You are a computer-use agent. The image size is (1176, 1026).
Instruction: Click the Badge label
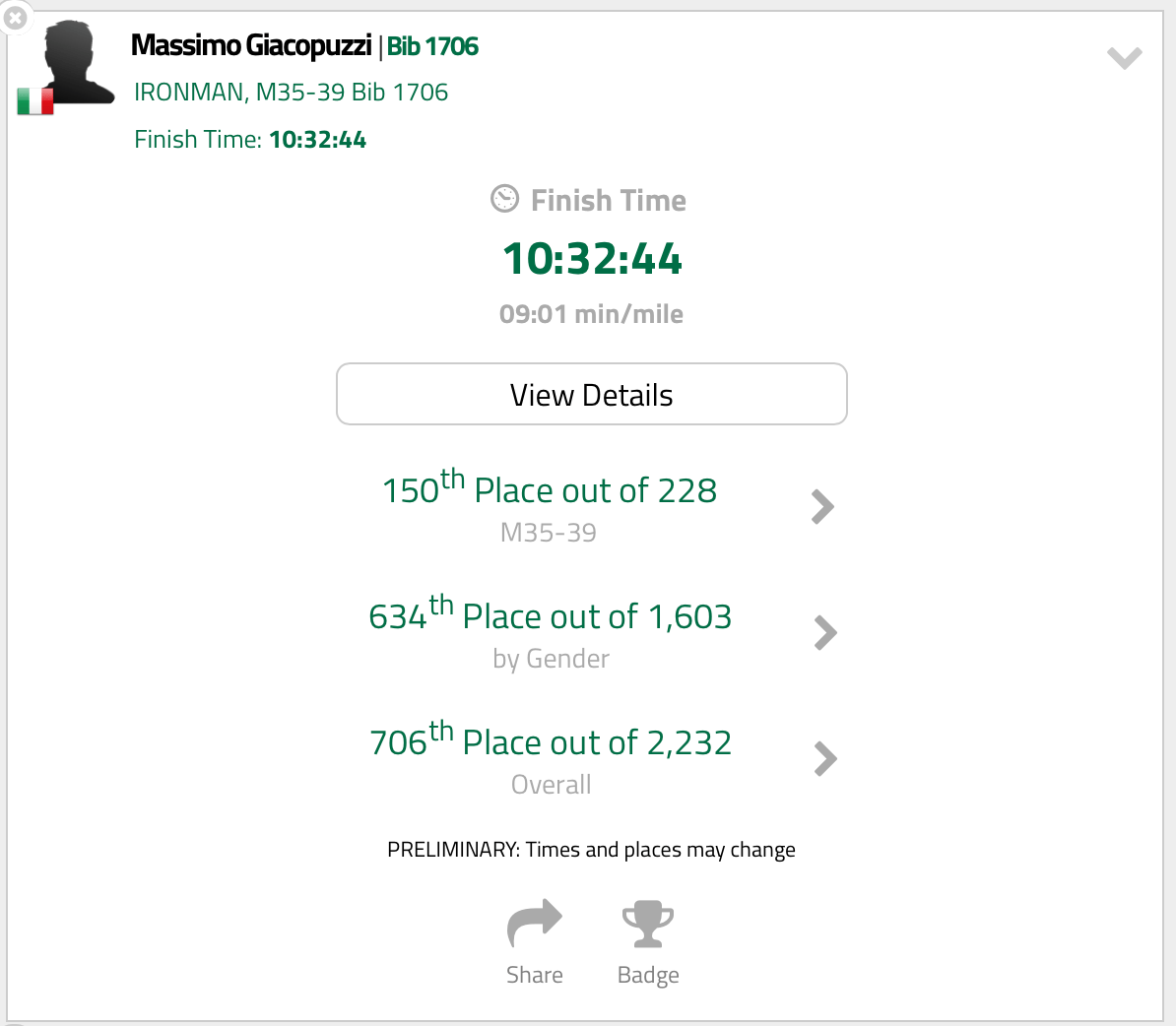tap(648, 975)
